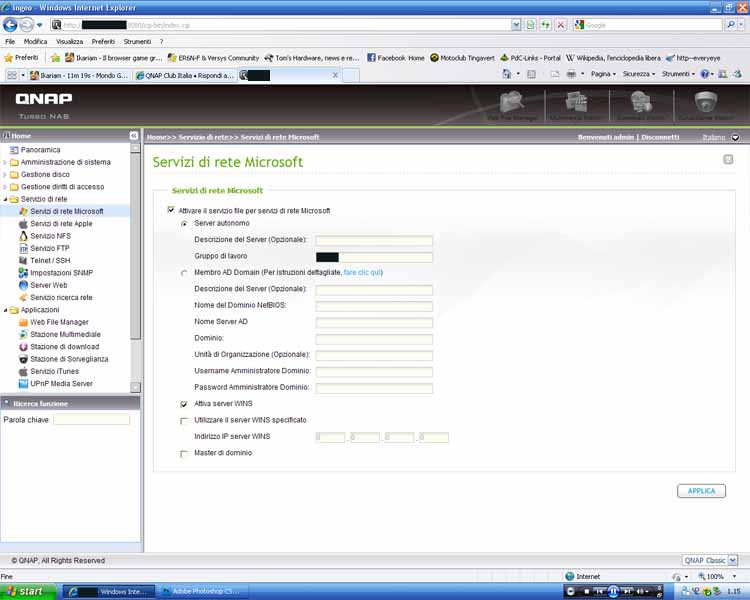Select the Server Web globe icon
Screen dimensions: 750x600
(23, 285)
